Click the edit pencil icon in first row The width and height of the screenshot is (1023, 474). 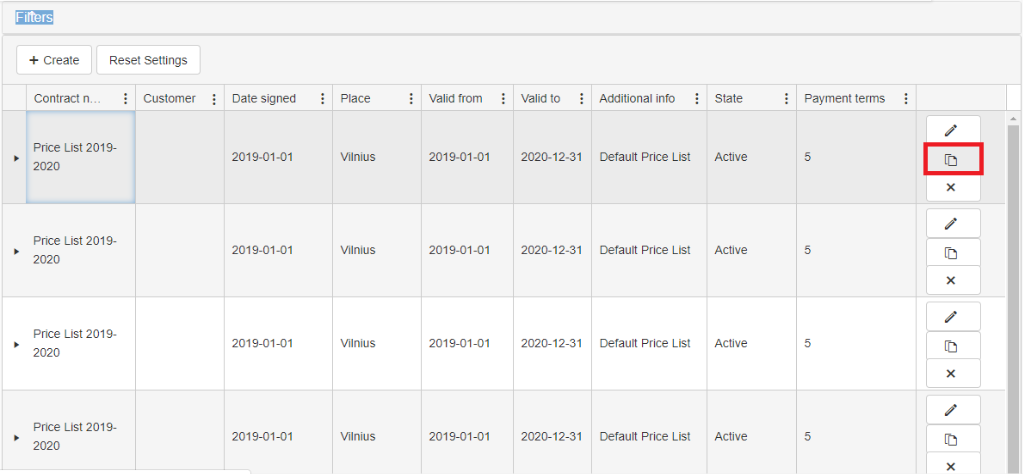point(951,131)
